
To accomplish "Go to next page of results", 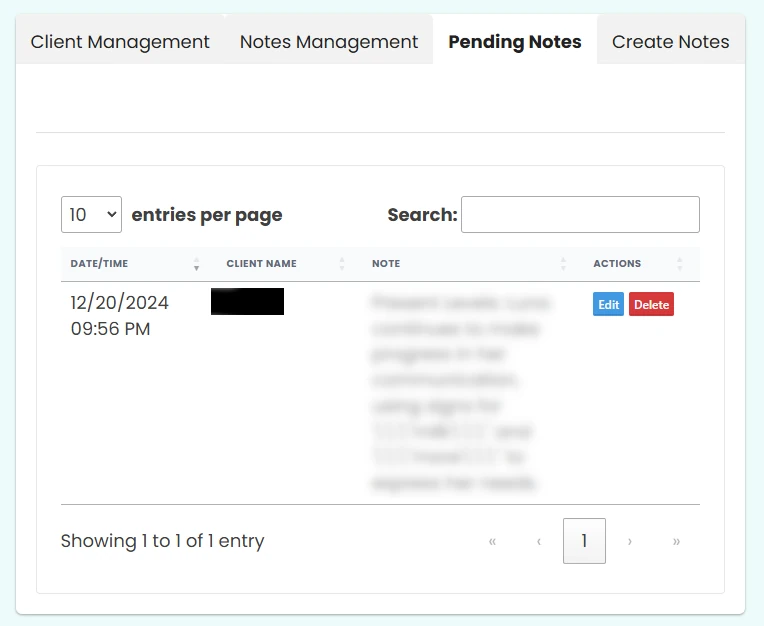I will pyautogui.click(x=629, y=541).
